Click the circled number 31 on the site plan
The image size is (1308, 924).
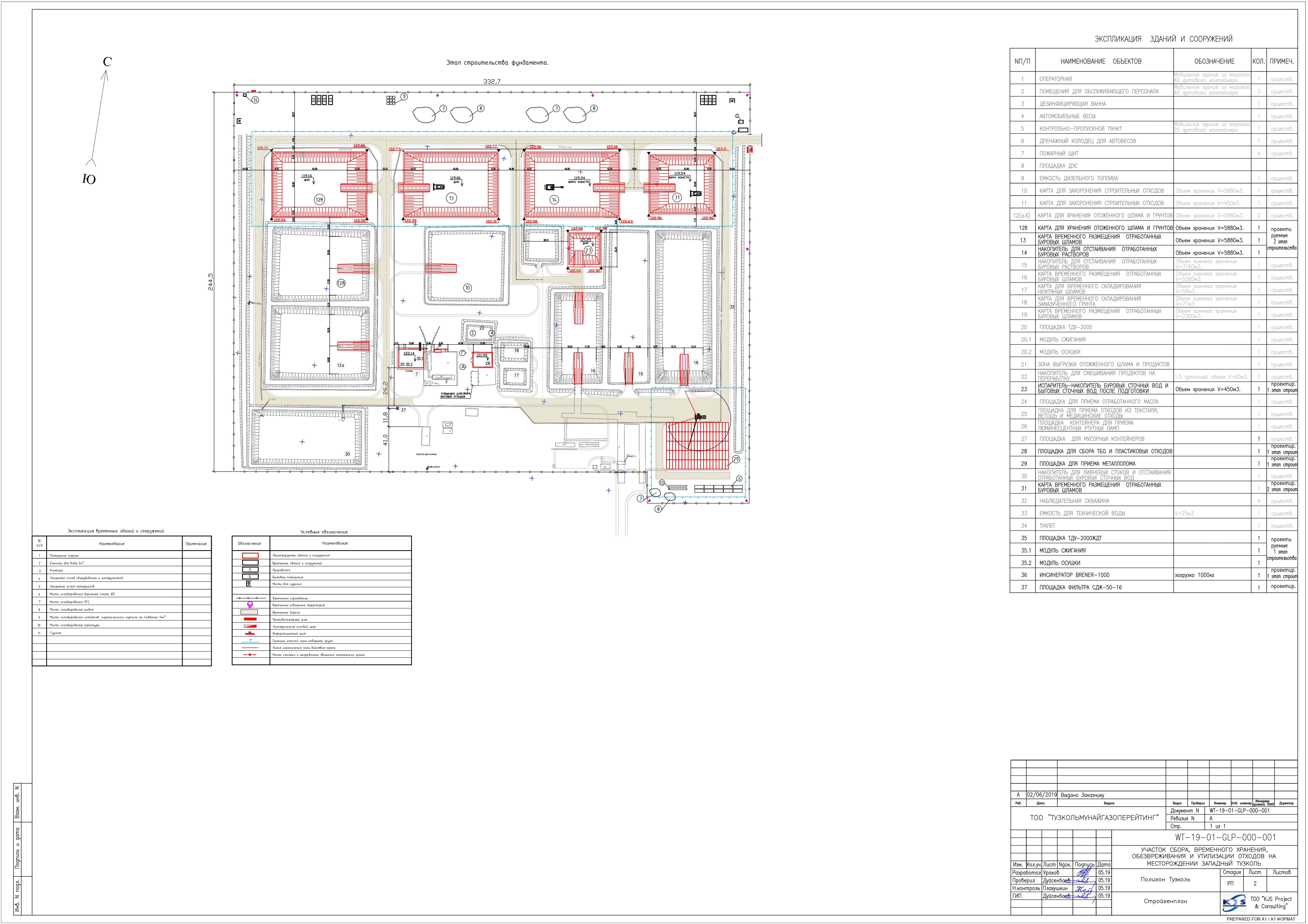[677, 198]
